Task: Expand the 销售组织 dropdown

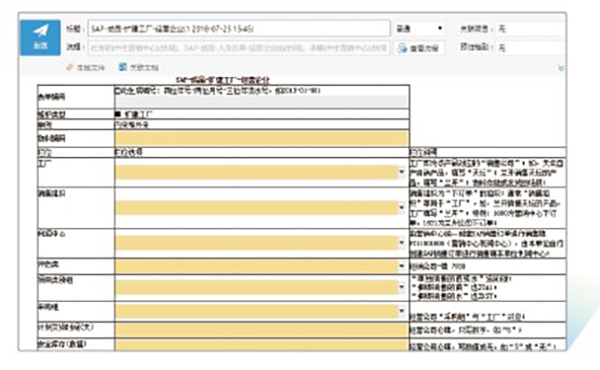Action: pyautogui.click(x=402, y=208)
